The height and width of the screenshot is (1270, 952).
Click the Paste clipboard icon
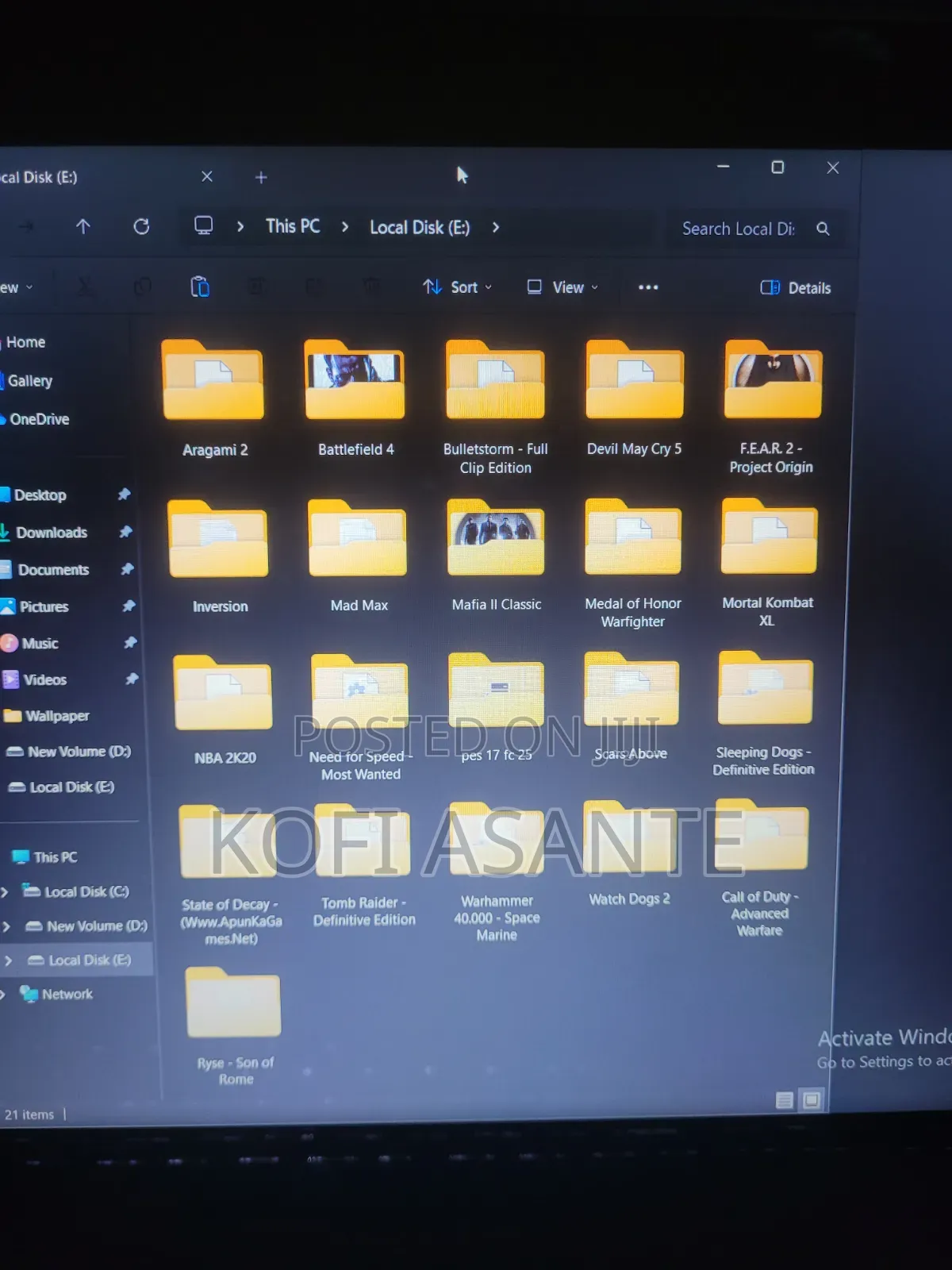(x=200, y=287)
